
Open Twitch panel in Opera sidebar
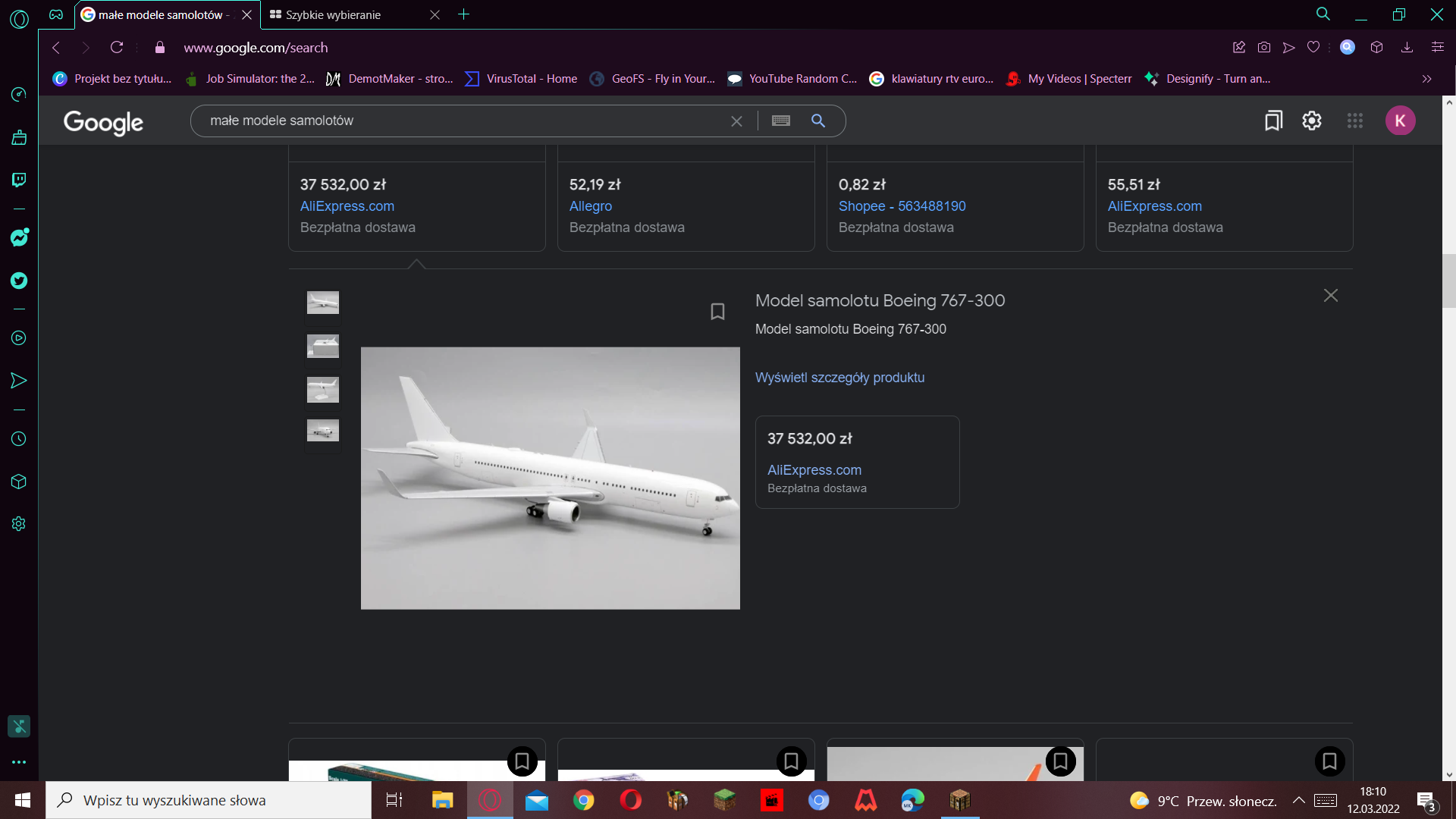click(x=19, y=180)
